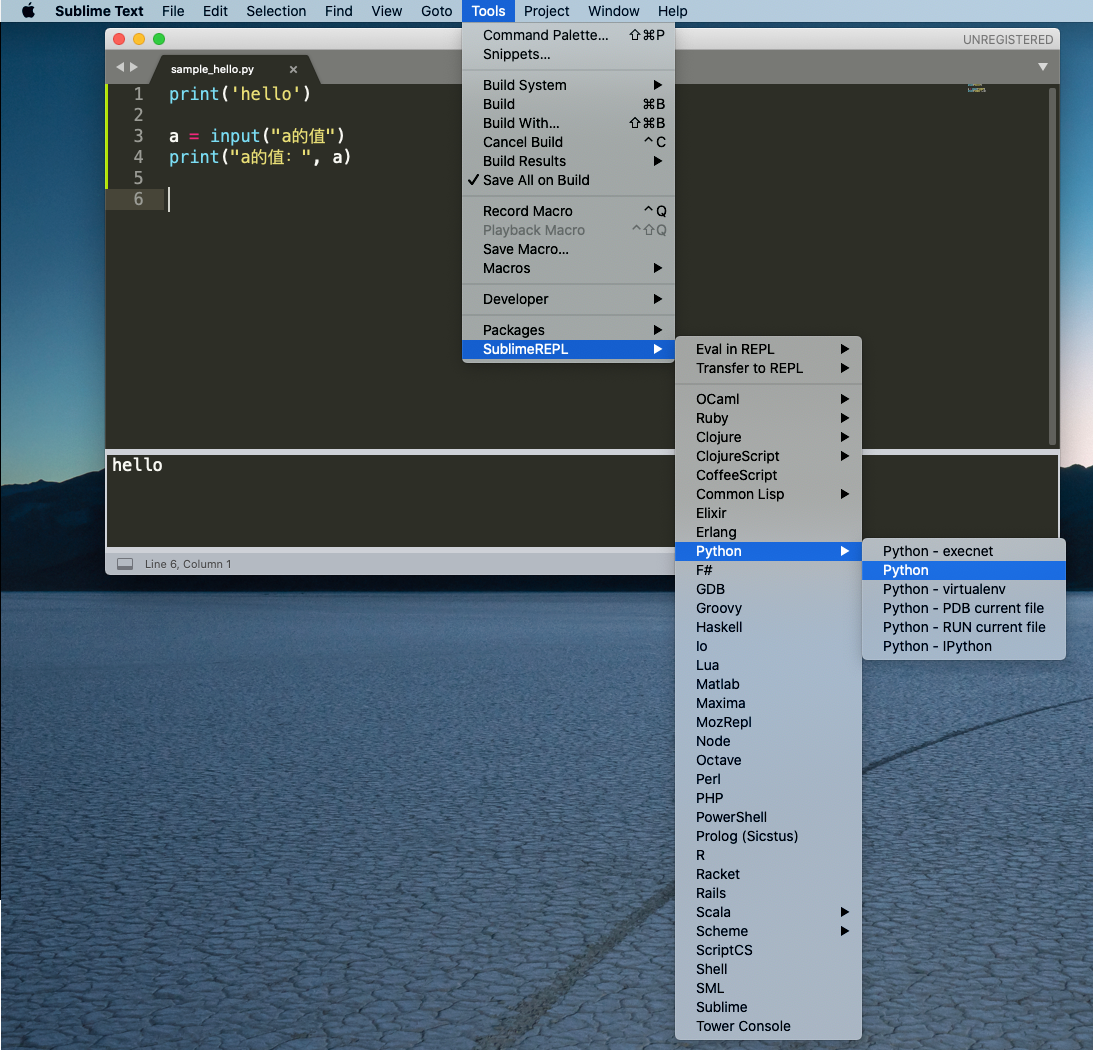
Task: Select Python - IPython
Action: pos(964,646)
